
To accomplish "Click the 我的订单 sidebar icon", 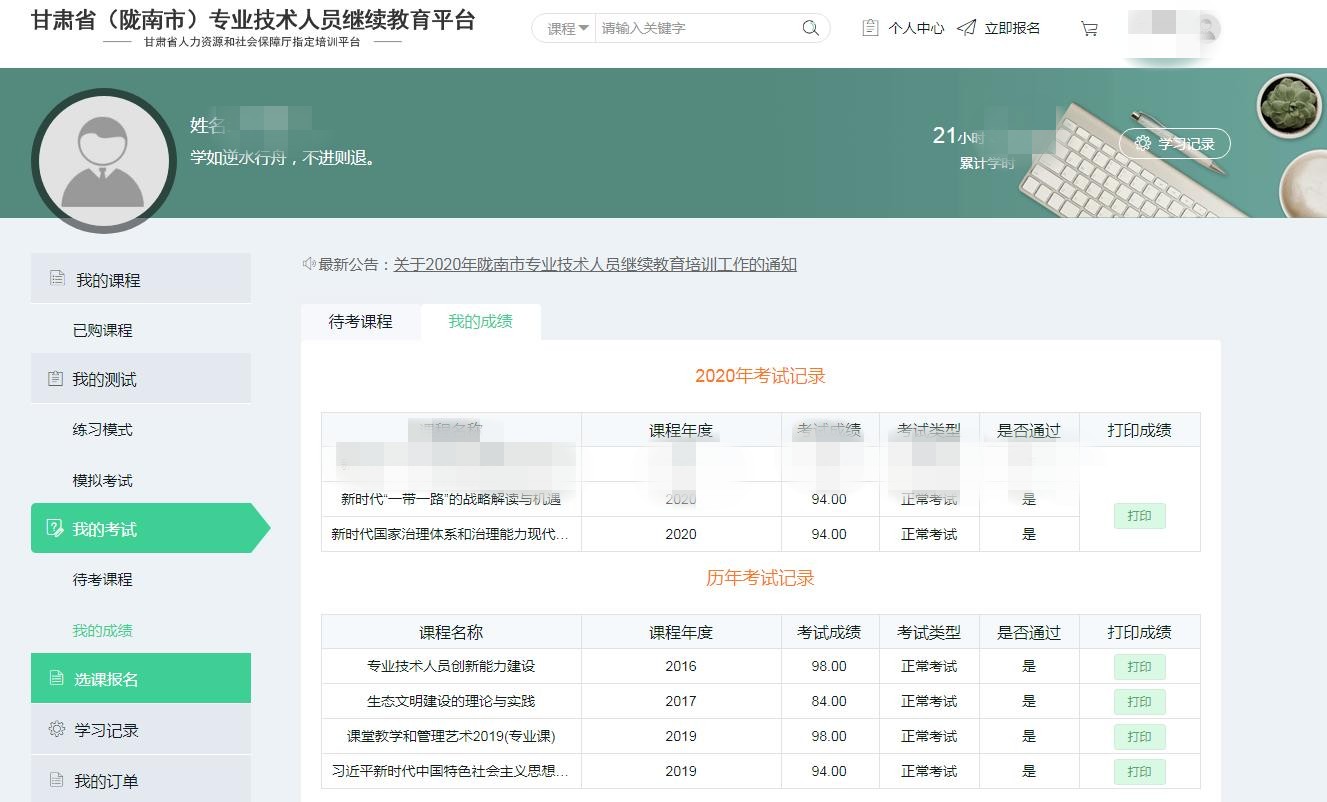I will click(57, 780).
